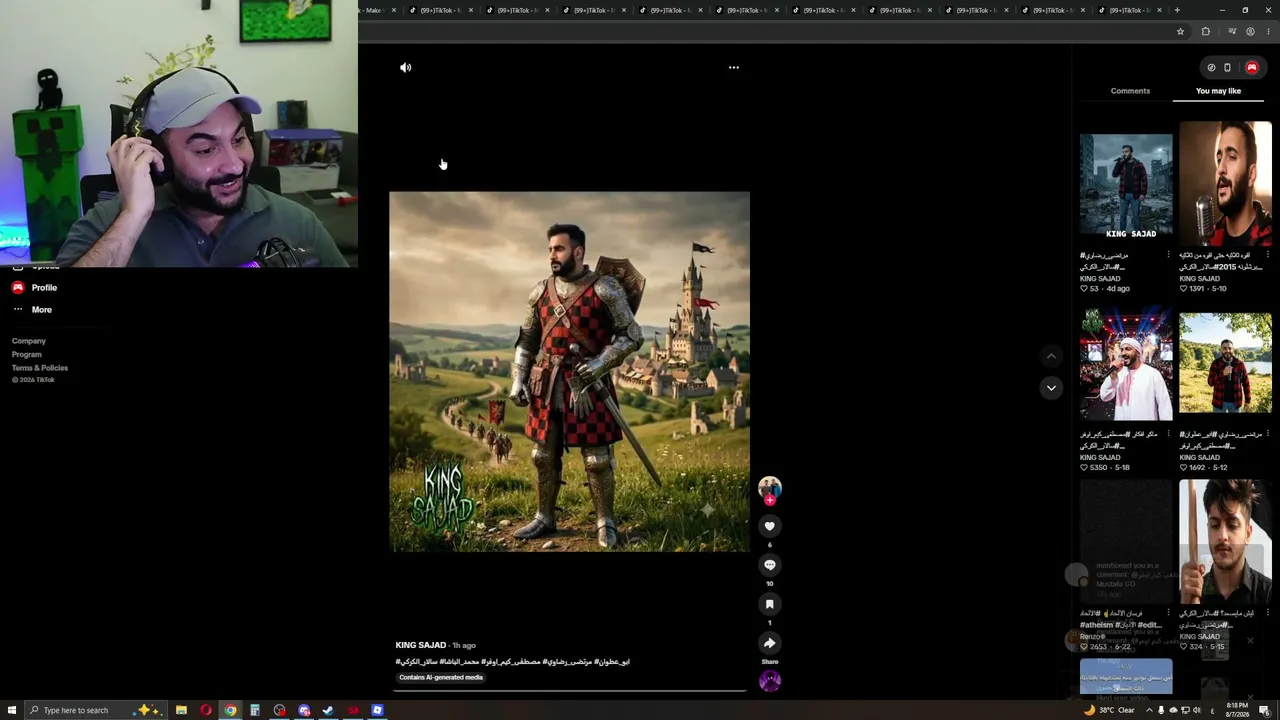This screenshot has height=720, width=1280.
Task: Switch to the rightmost TikTok browser tab
Action: [1128, 10]
